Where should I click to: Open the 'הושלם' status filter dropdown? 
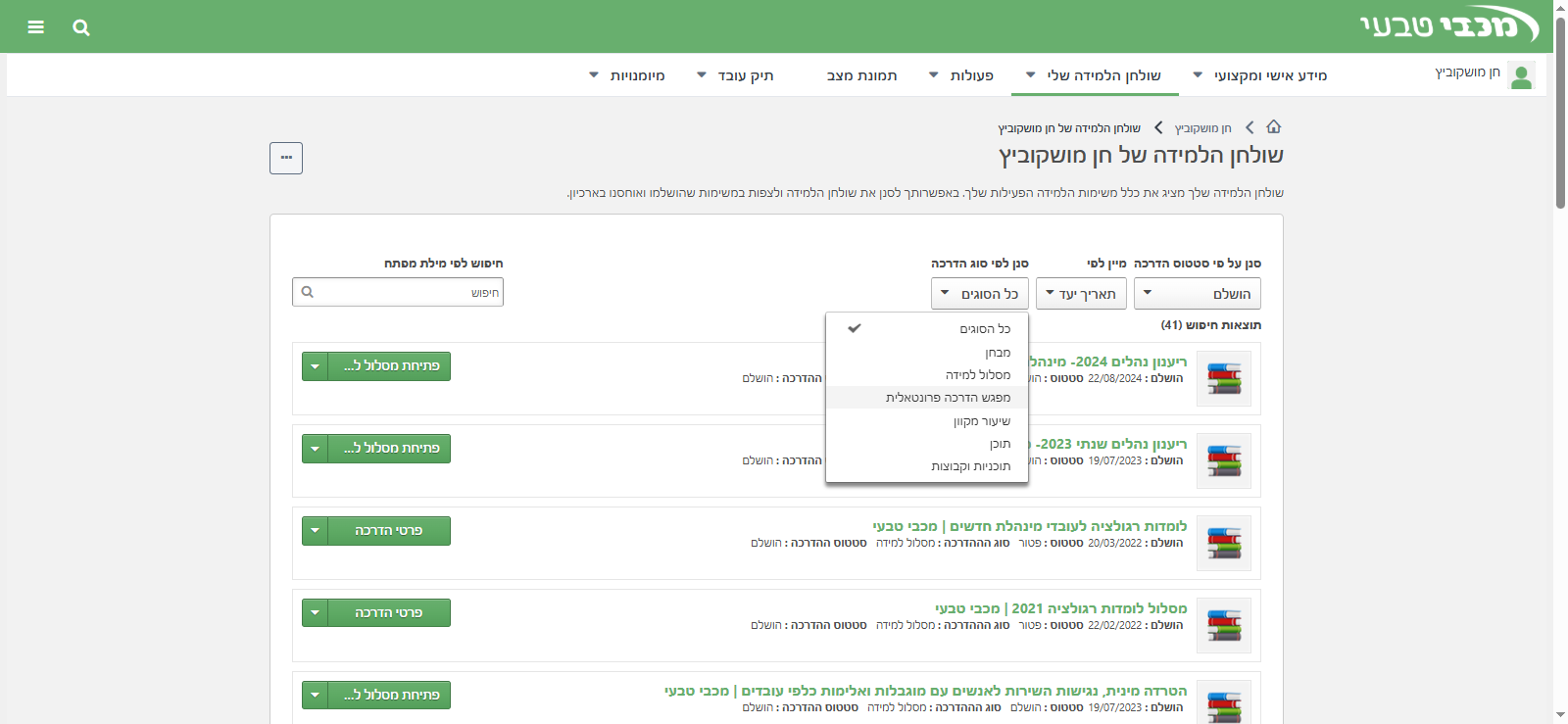[x=1197, y=294]
